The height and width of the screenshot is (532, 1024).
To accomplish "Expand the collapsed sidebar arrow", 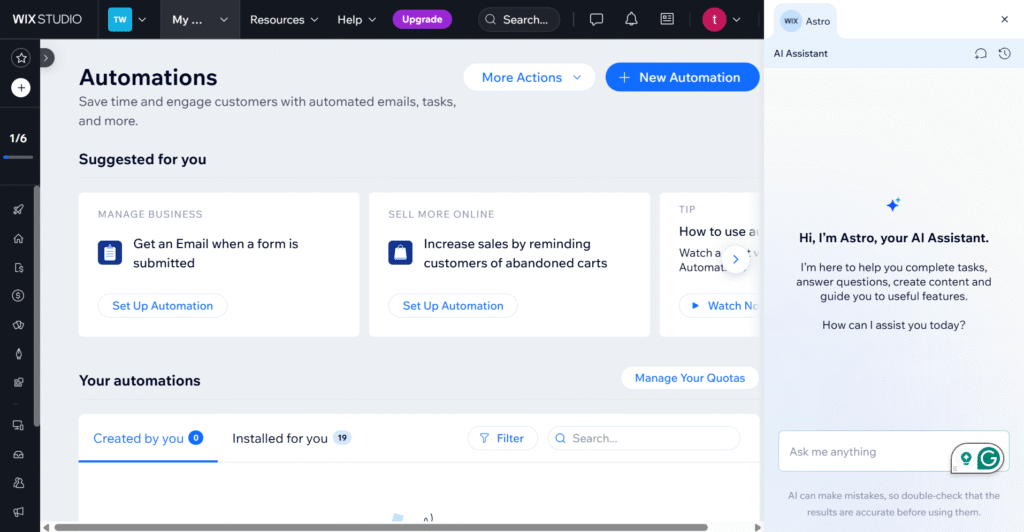I will pos(47,58).
